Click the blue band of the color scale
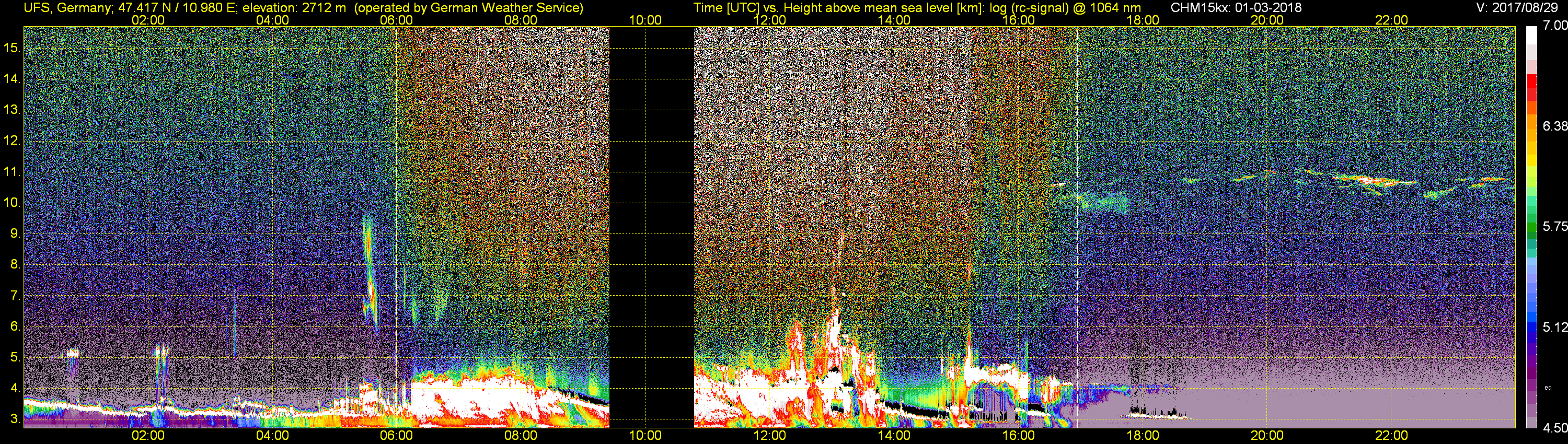The height and width of the screenshot is (444, 1568). 1531,327
